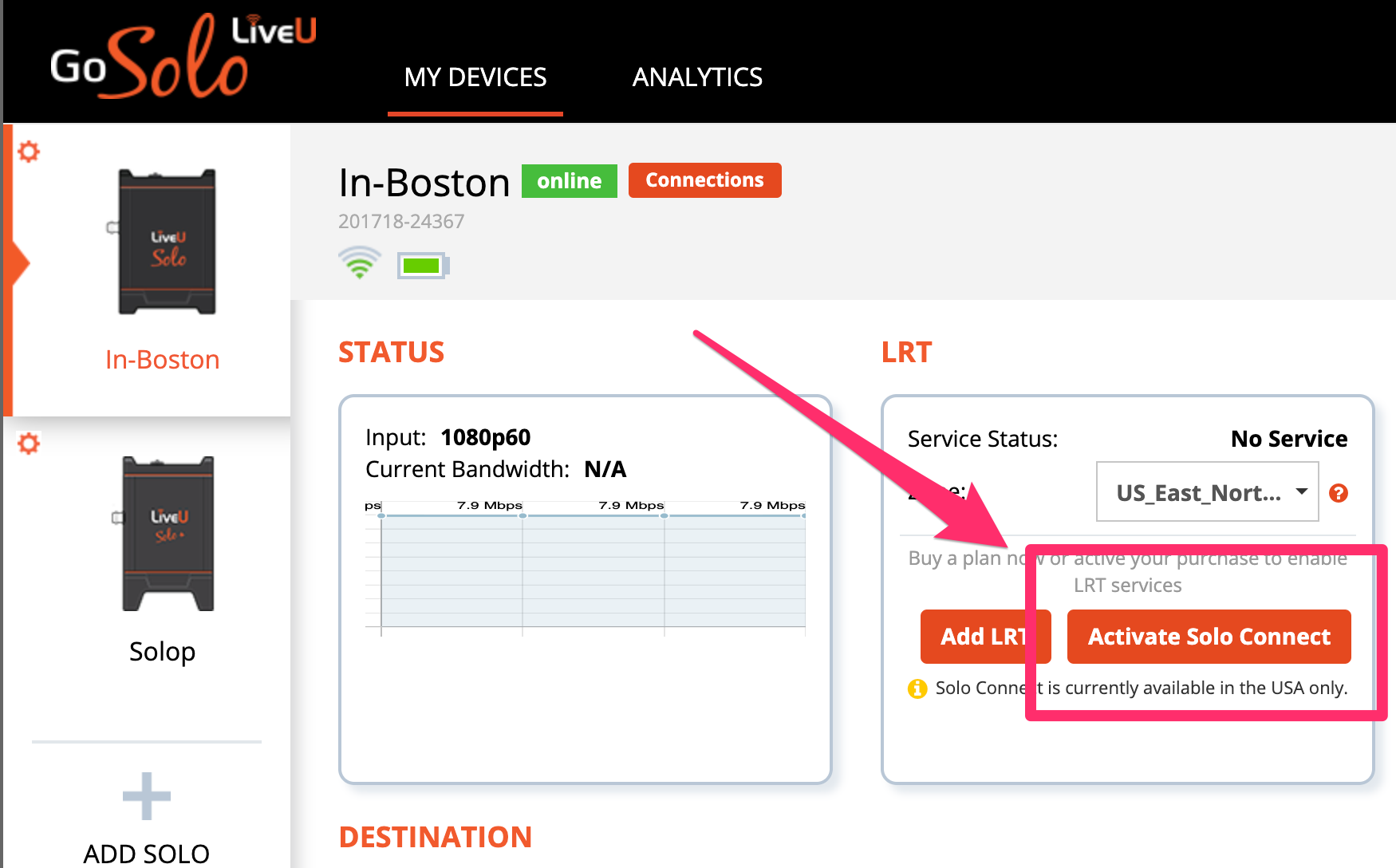Viewport: 1396px width, 868px height.
Task: Click Activate Solo Connect button
Action: click(1209, 637)
